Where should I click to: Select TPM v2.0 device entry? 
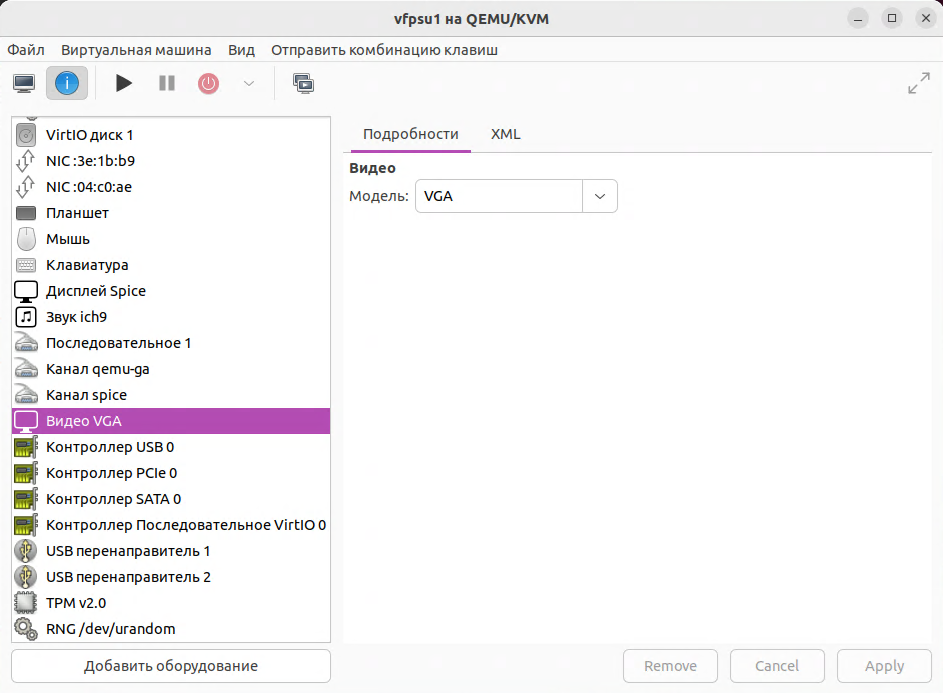click(76, 603)
